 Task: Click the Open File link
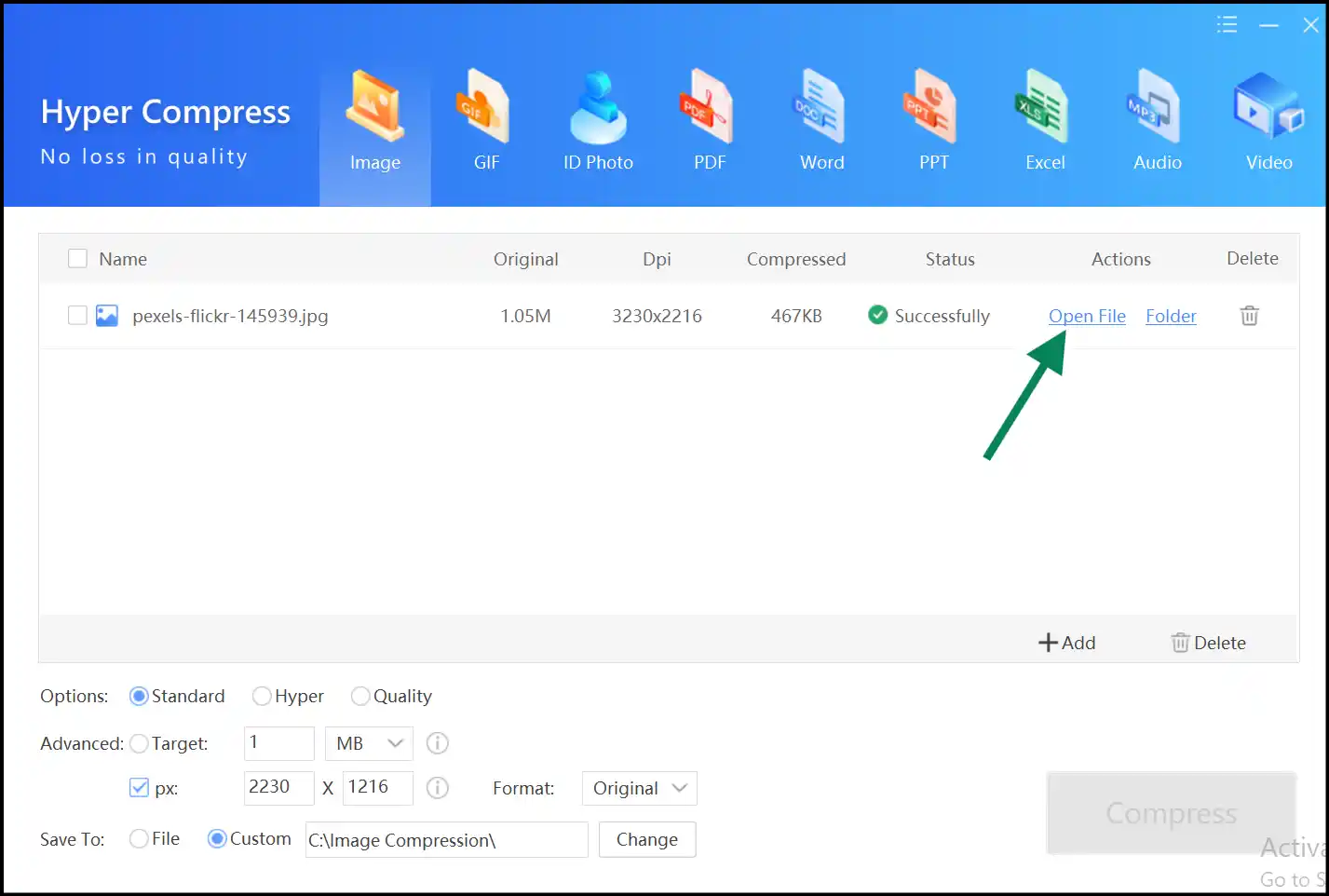[x=1087, y=316]
